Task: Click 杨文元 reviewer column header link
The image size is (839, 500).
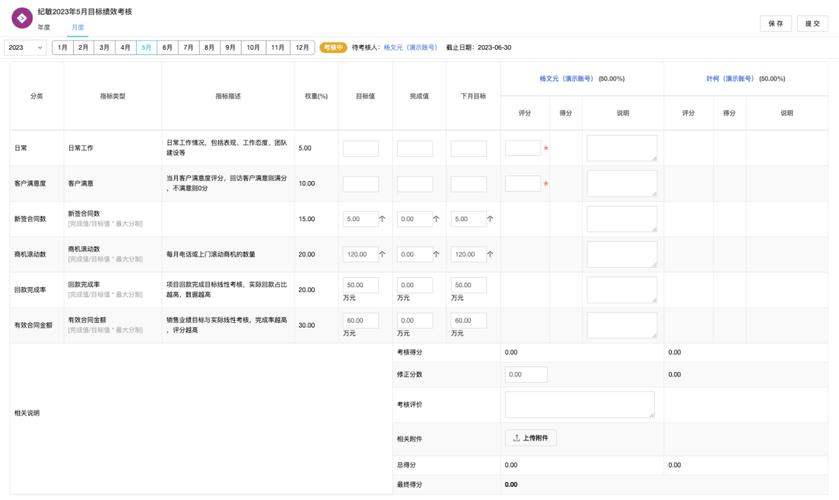Action: click(567, 79)
